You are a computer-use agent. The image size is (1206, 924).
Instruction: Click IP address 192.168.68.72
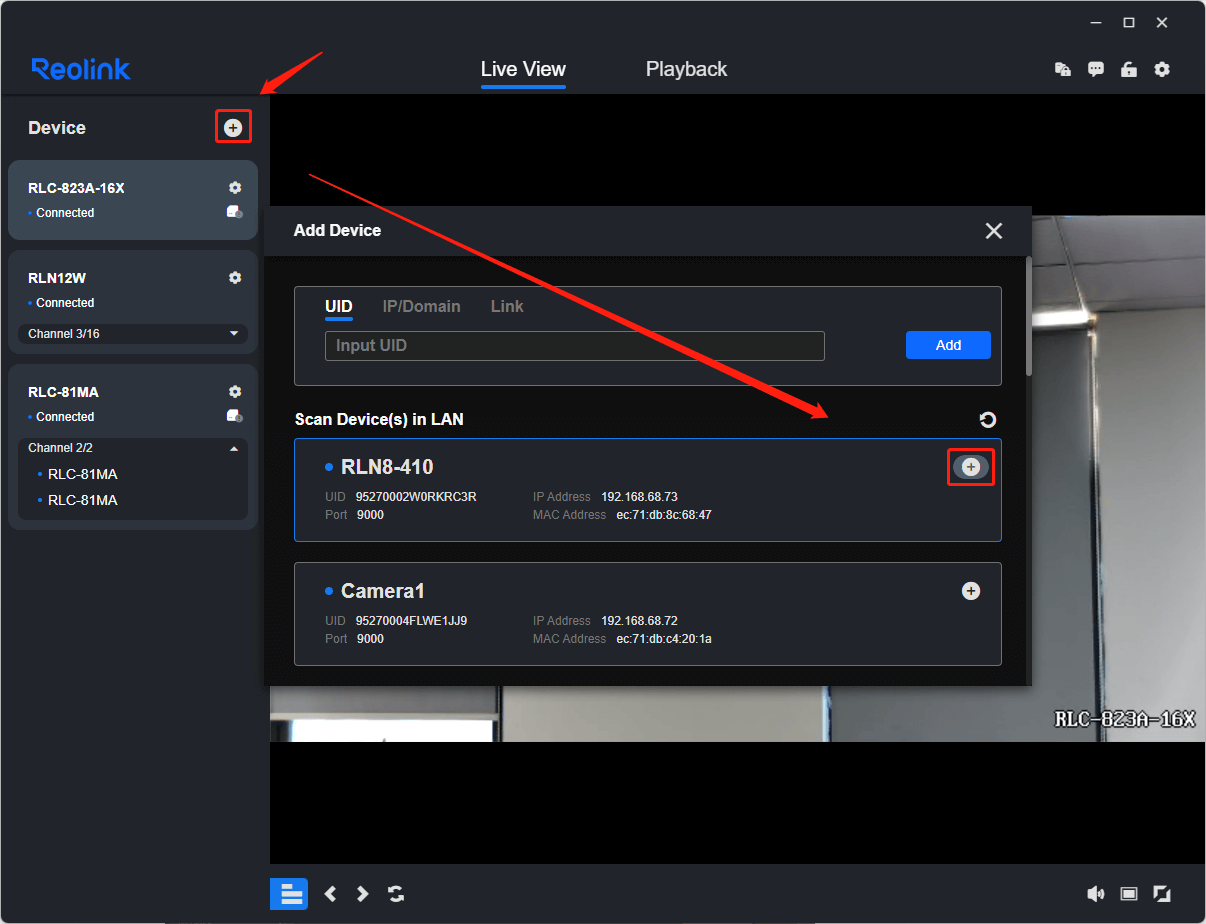(639, 621)
